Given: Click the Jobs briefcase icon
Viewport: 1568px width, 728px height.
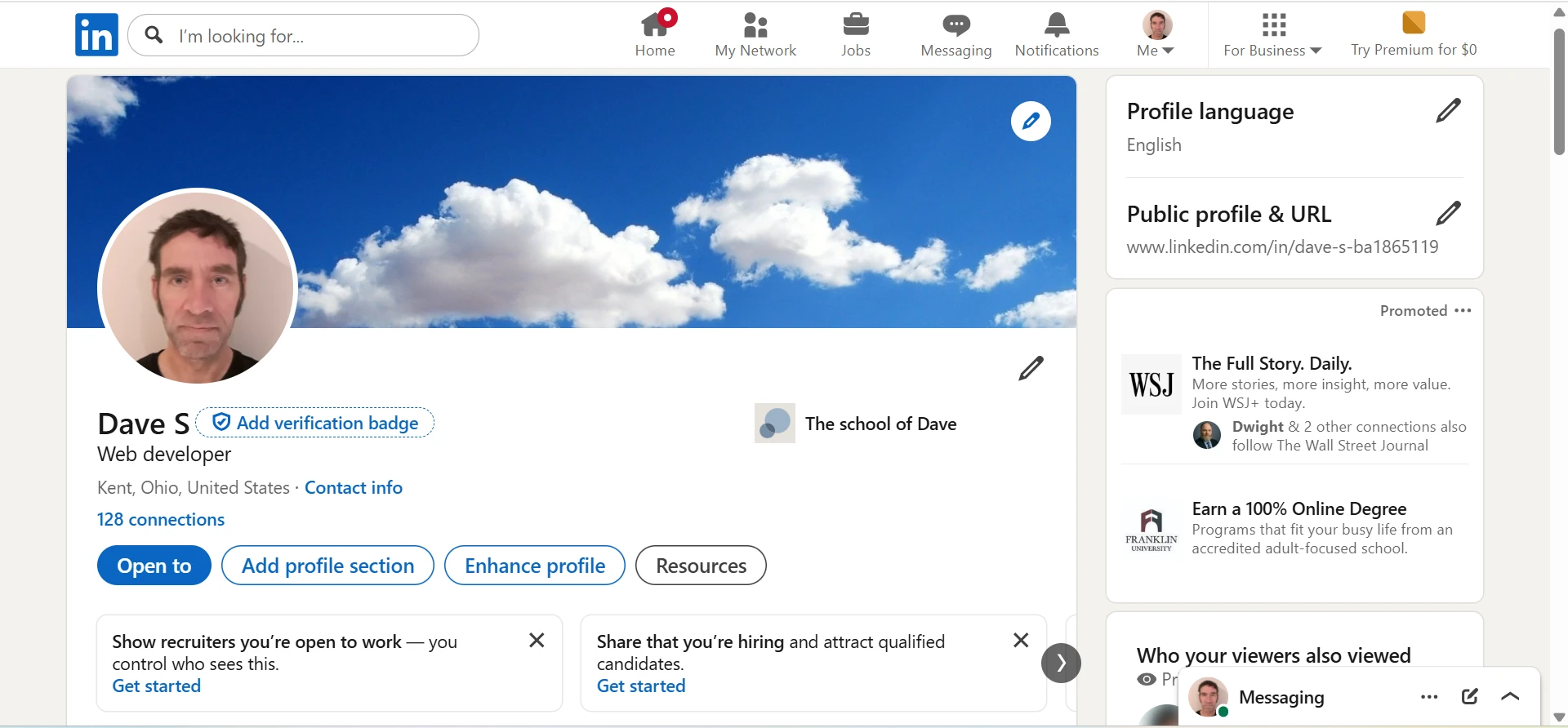Looking at the screenshot, I should (856, 24).
